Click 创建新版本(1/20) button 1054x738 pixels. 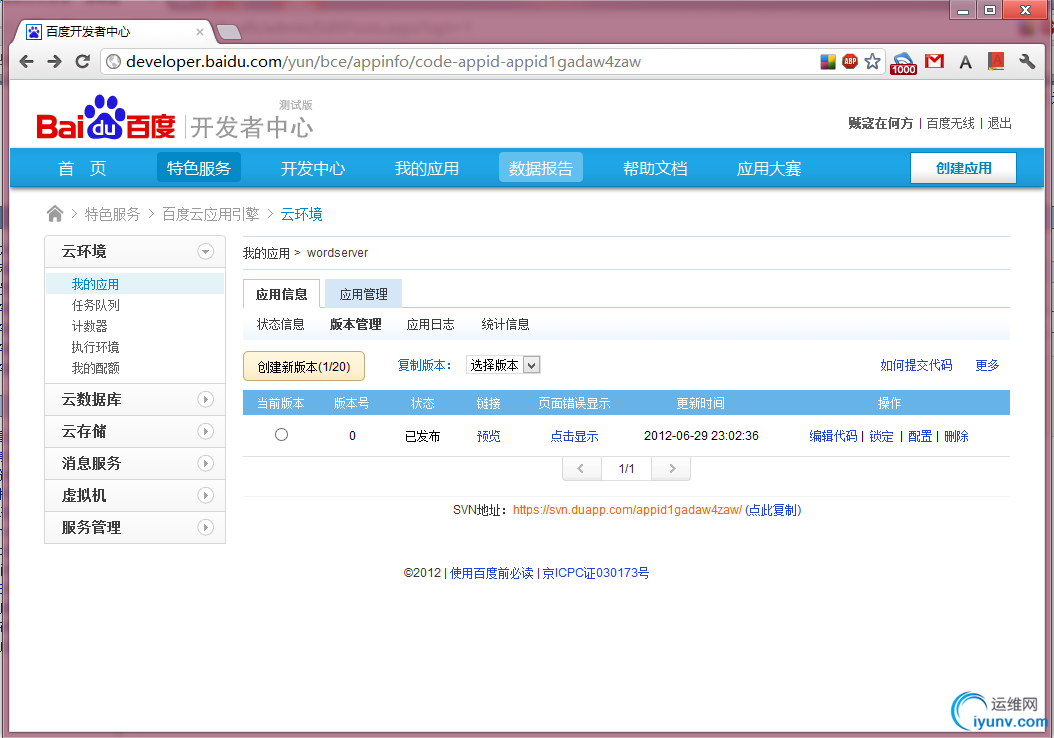tap(304, 366)
